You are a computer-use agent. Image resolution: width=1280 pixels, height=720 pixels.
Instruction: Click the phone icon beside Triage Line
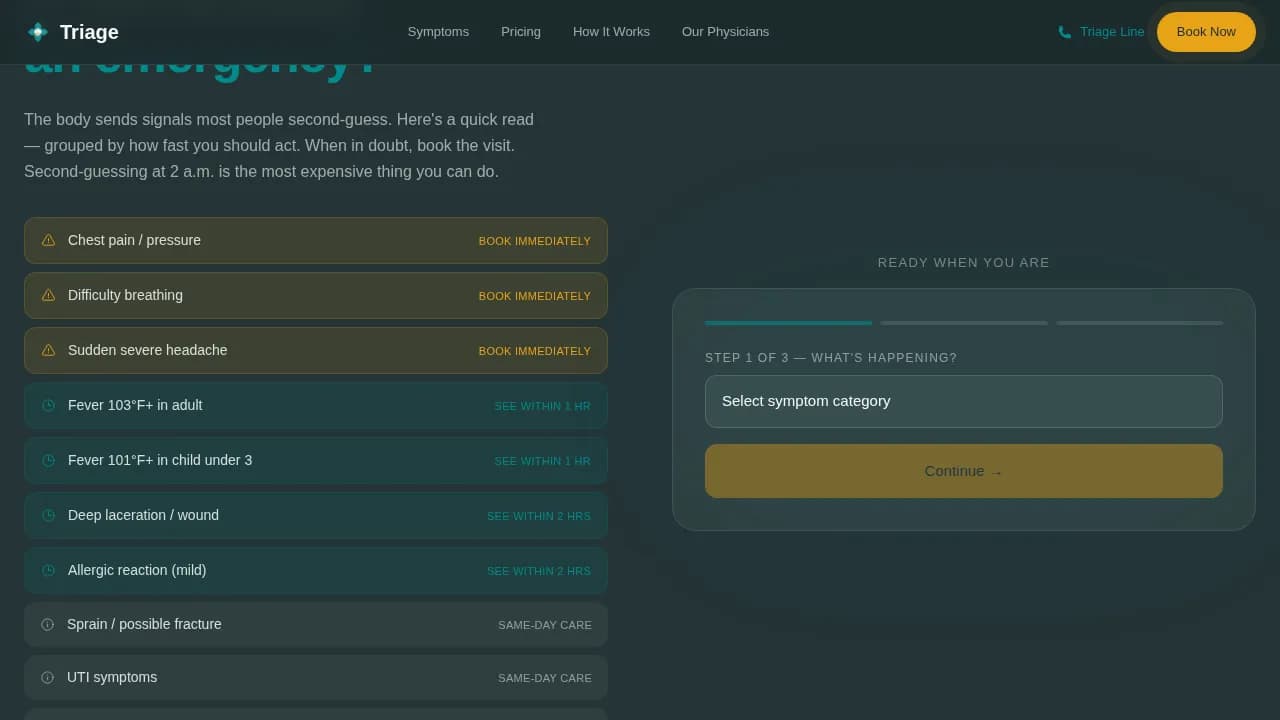point(1065,32)
